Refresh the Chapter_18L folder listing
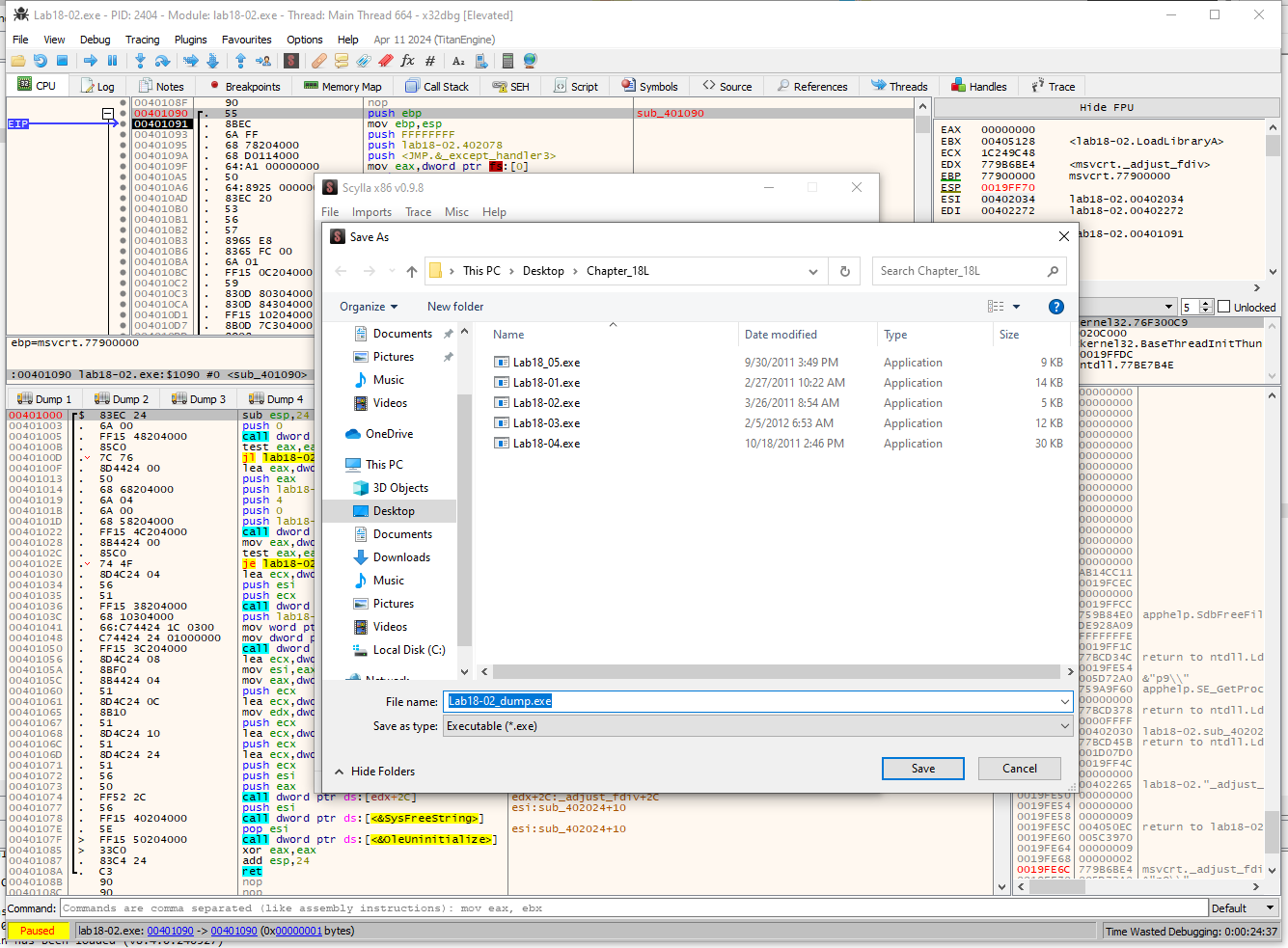 (845, 271)
